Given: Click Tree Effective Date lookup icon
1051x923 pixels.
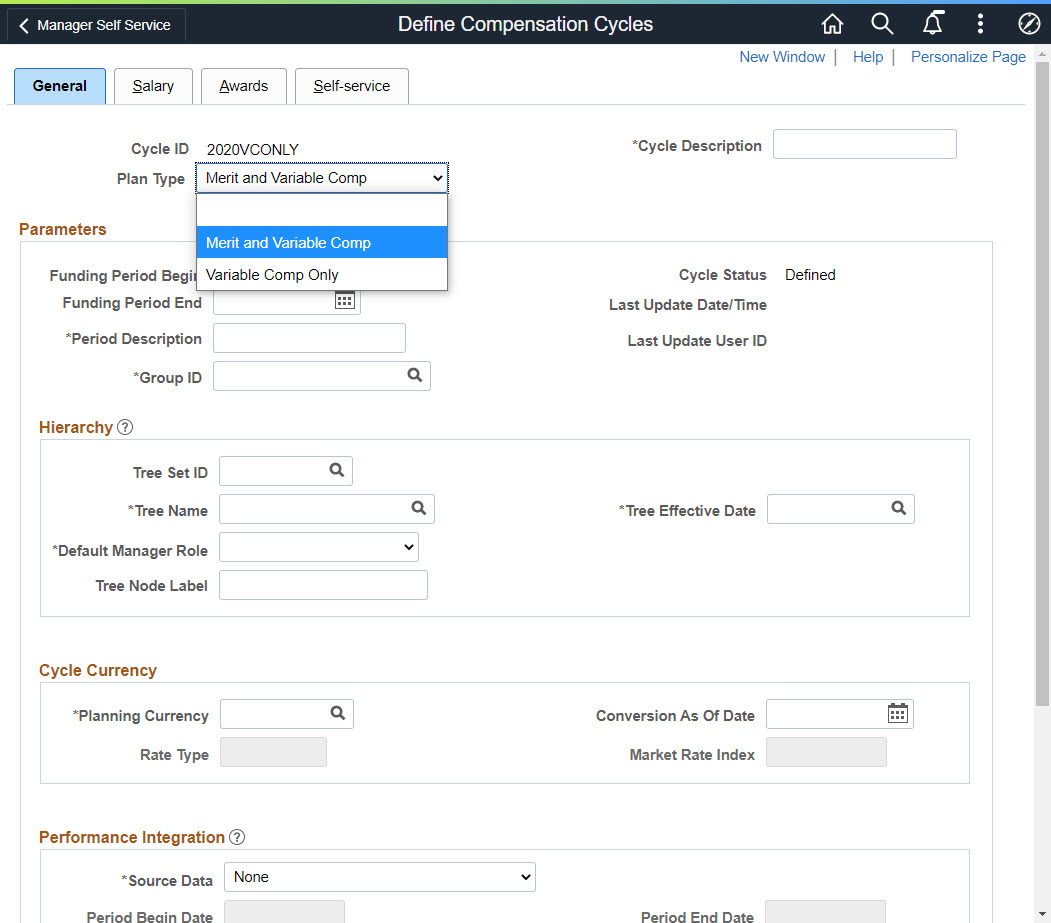Looking at the screenshot, I should click(x=899, y=509).
